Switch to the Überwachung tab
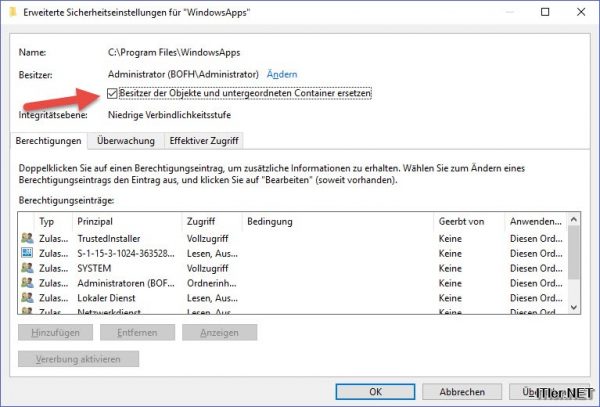 (x=125, y=142)
